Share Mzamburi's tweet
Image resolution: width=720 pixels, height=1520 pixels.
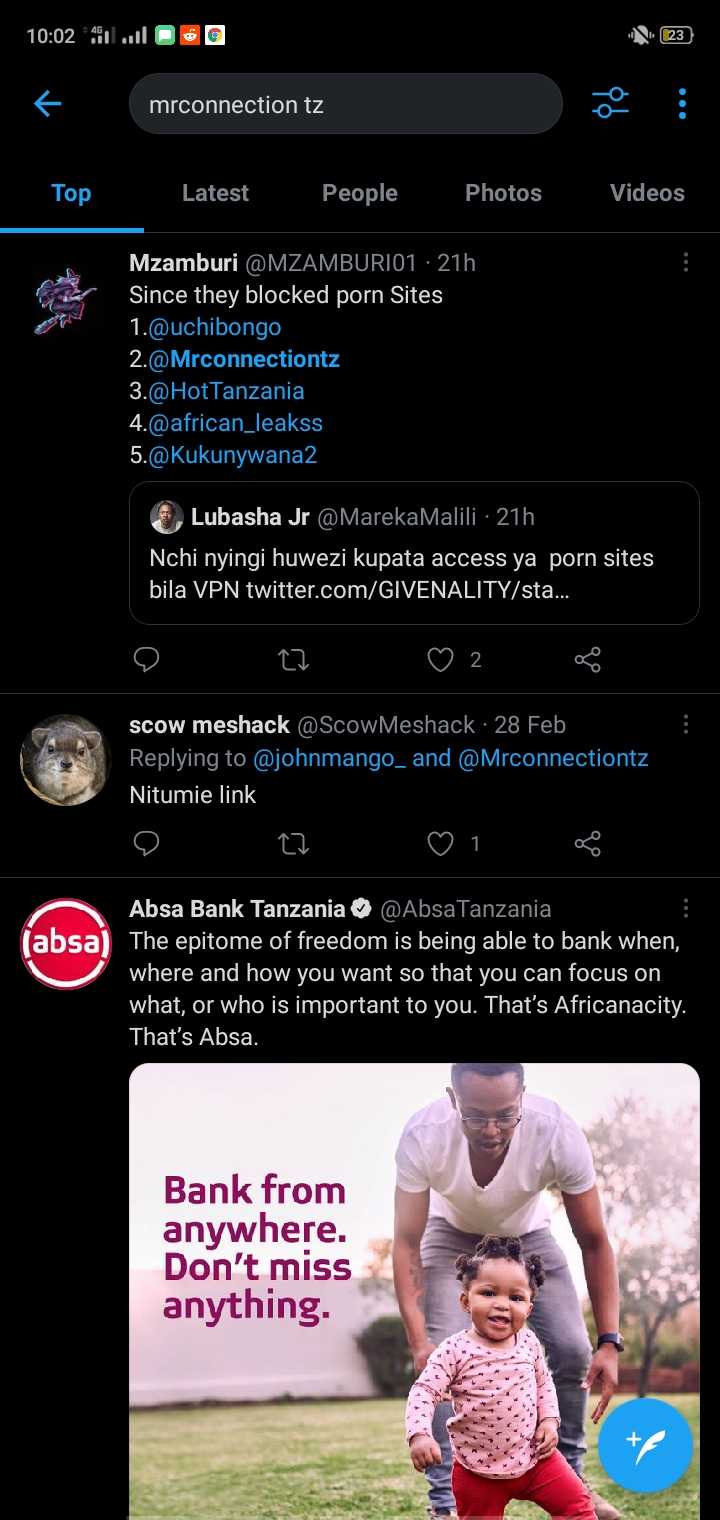588,659
